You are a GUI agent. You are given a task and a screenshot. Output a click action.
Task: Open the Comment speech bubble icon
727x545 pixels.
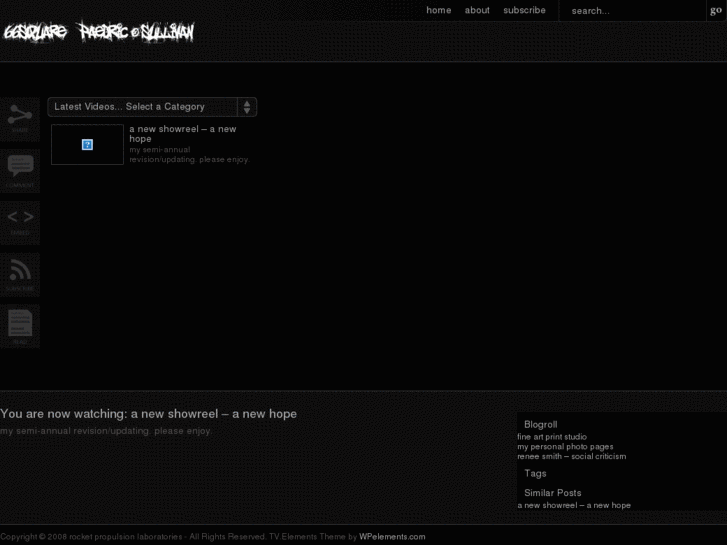pyautogui.click(x=20, y=171)
